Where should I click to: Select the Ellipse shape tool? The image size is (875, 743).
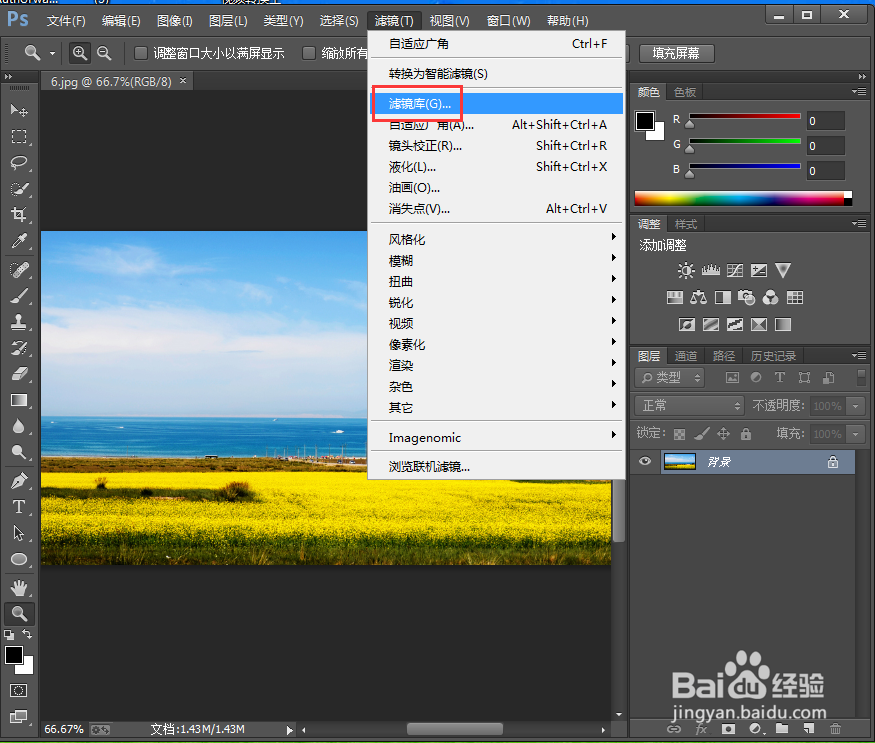pyautogui.click(x=19, y=559)
